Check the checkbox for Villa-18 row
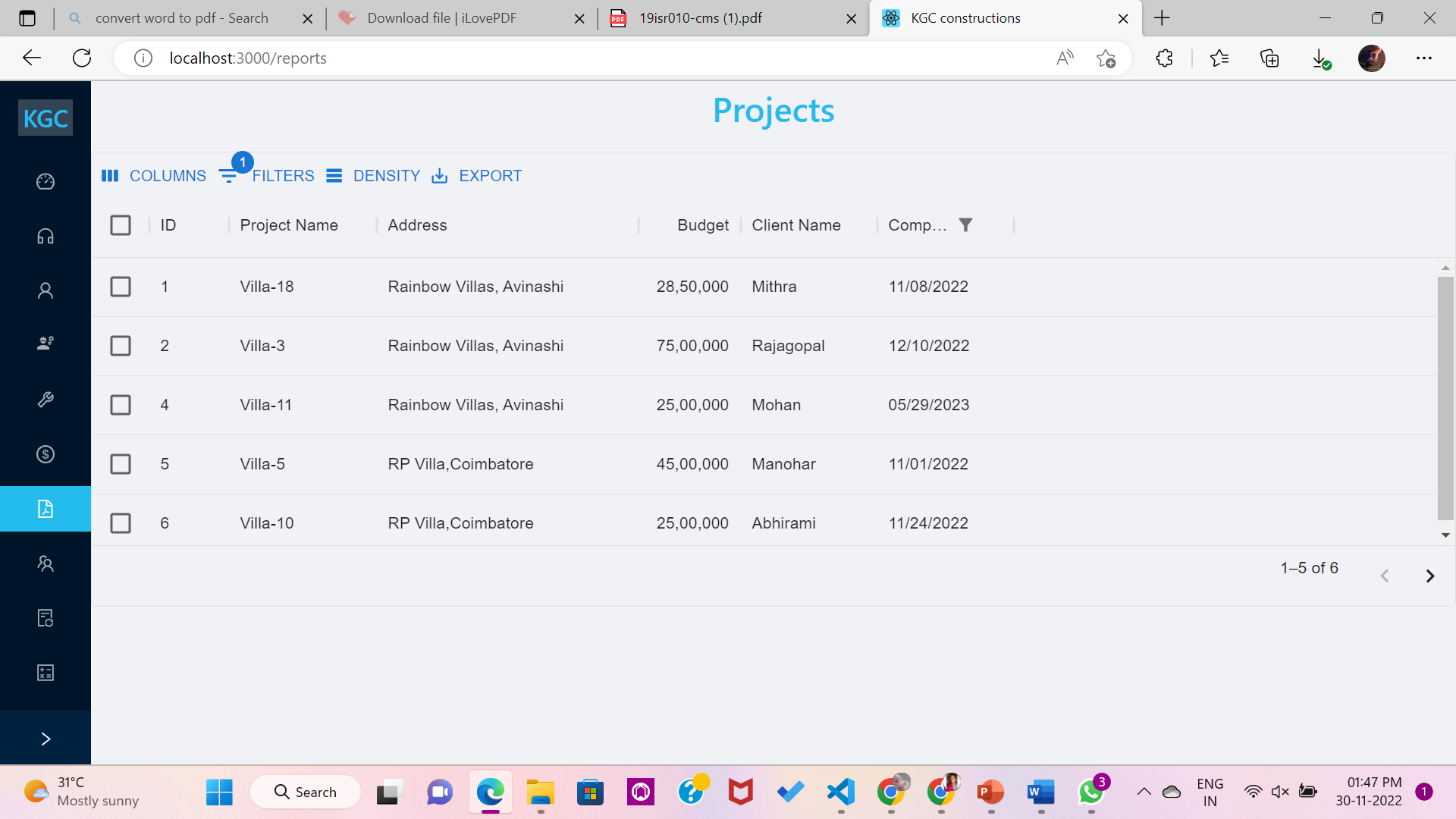Image resolution: width=1456 pixels, height=819 pixels. click(121, 286)
